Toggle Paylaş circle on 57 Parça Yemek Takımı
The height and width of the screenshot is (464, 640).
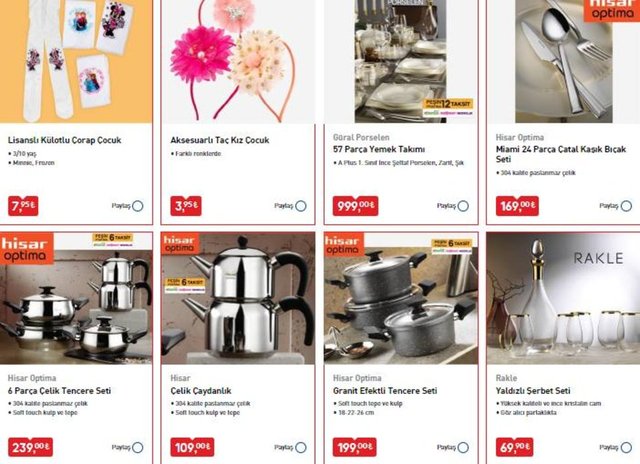pyautogui.click(x=463, y=206)
